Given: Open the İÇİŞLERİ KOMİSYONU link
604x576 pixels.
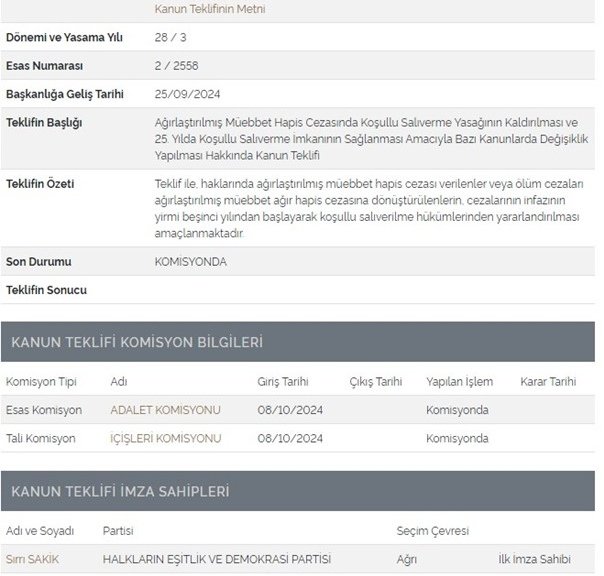Looking at the screenshot, I should point(166,438).
